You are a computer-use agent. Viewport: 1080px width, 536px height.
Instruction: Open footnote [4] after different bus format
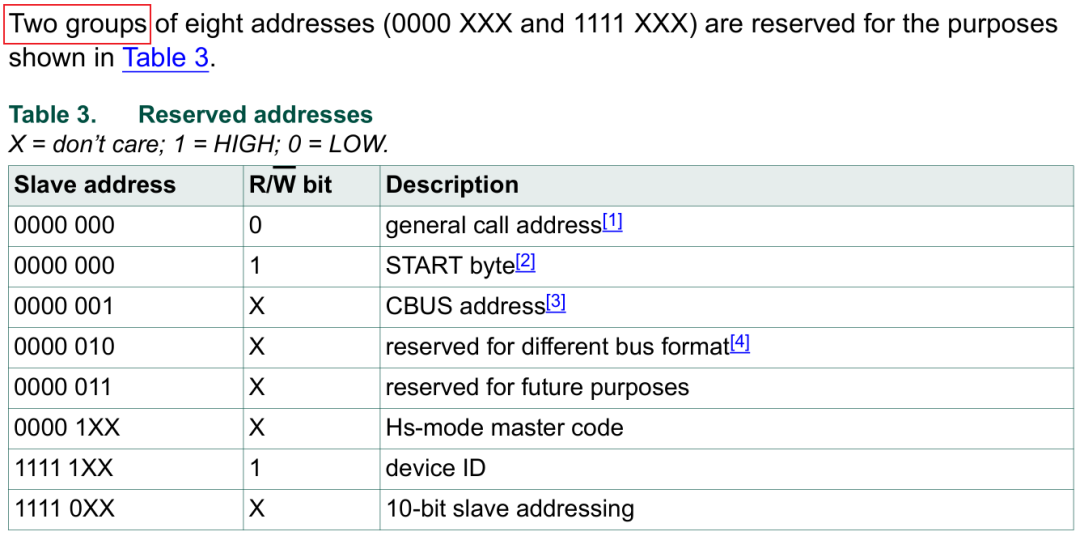[x=740, y=344]
